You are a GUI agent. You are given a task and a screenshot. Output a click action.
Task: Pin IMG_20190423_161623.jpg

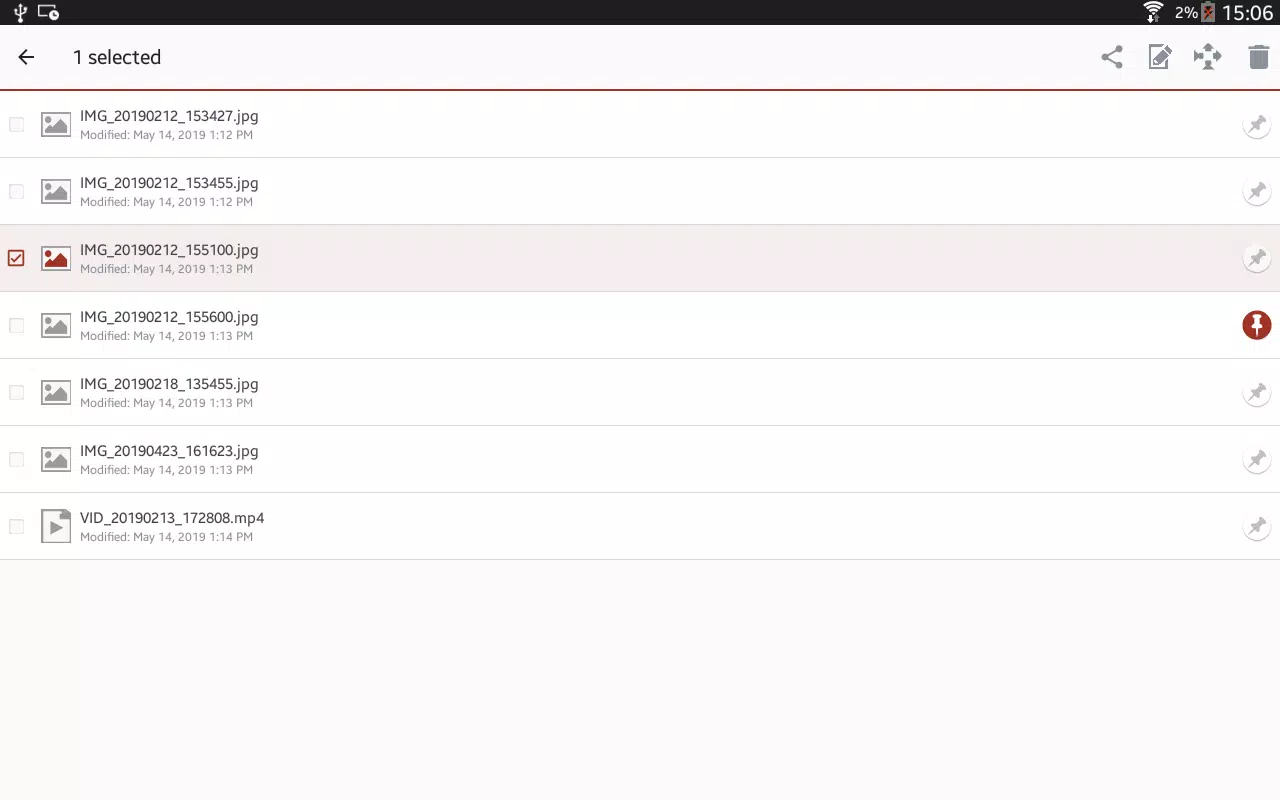coord(1257,459)
